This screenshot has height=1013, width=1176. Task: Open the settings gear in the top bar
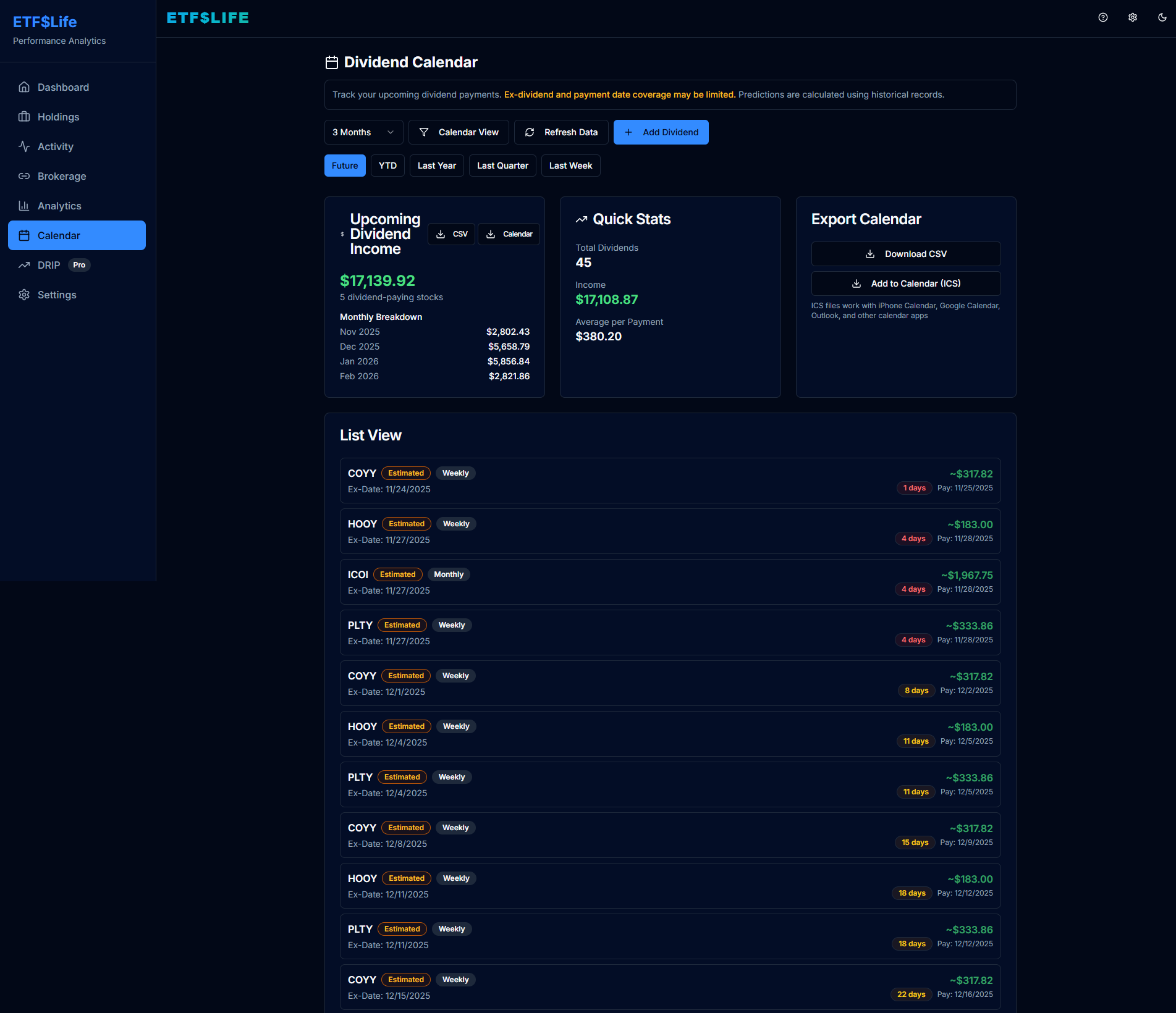pyautogui.click(x=1133, y=17)
